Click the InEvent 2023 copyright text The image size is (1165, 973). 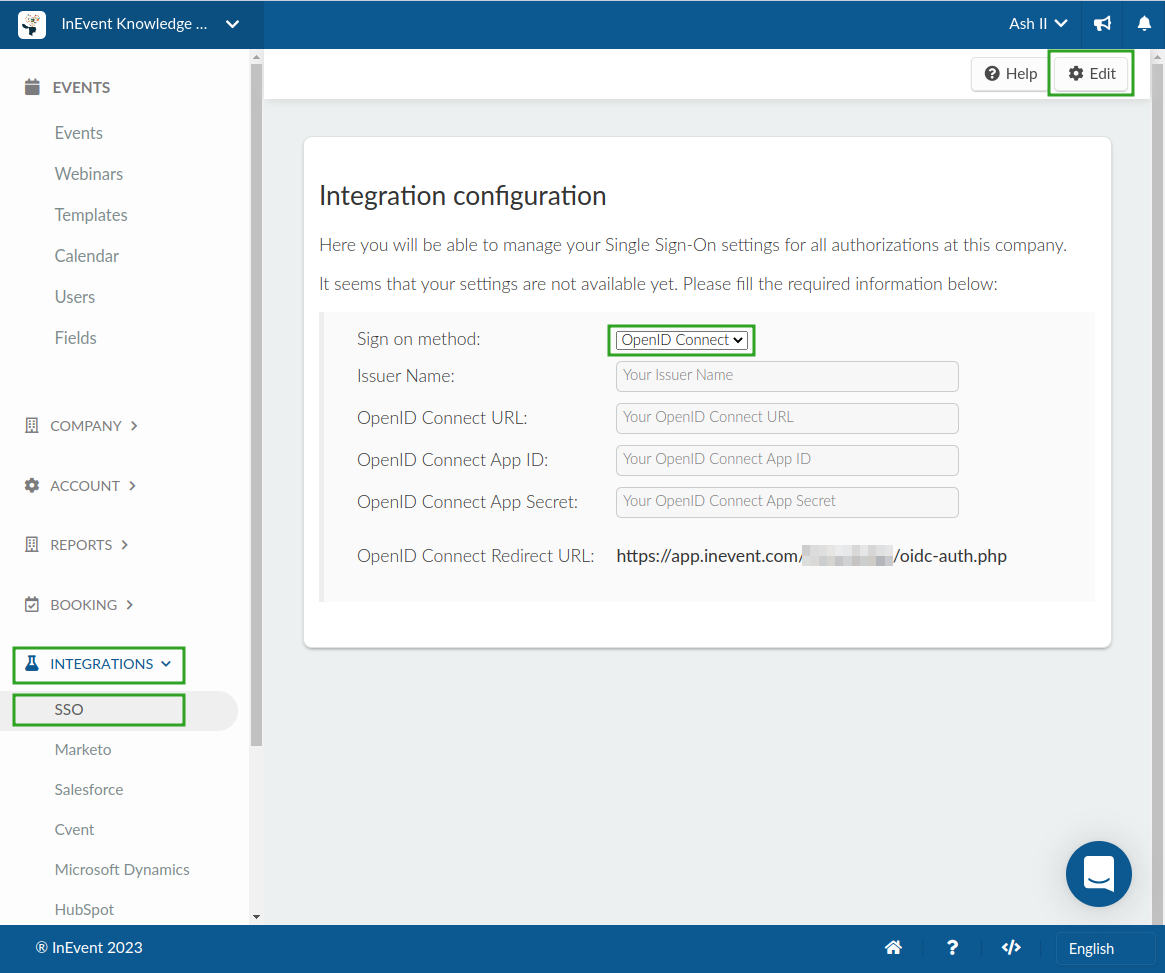(x=89, y=948)
